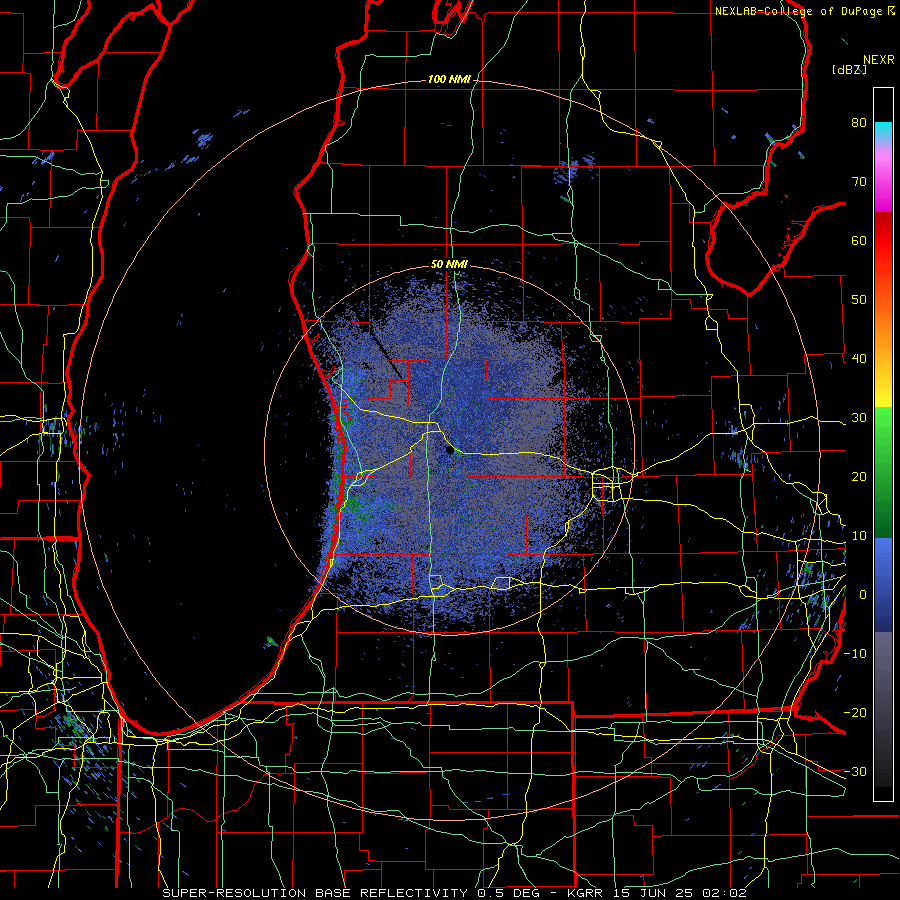Click the bright green color bar segment

click(x=883, y=425)
